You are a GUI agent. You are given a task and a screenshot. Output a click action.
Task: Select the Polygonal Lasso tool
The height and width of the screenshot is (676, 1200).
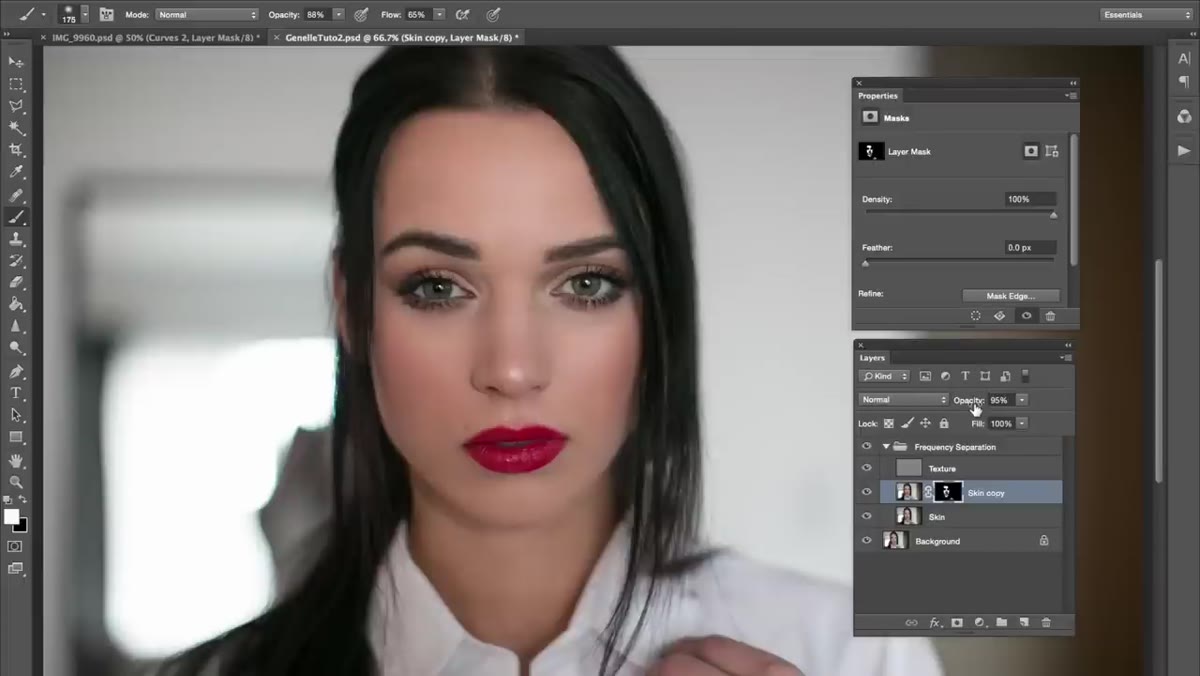[x=16, y=106]
